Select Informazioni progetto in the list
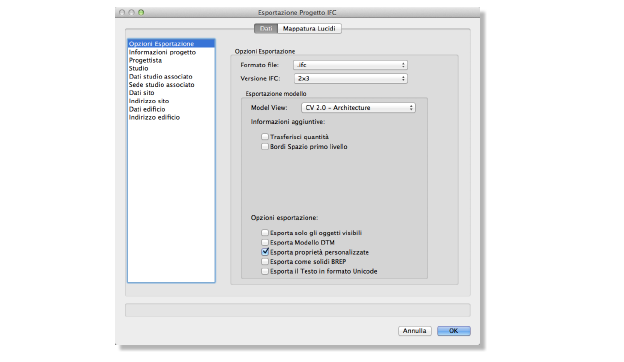The height and width of the screenshot is (362, 624). (x=171, y=52)
